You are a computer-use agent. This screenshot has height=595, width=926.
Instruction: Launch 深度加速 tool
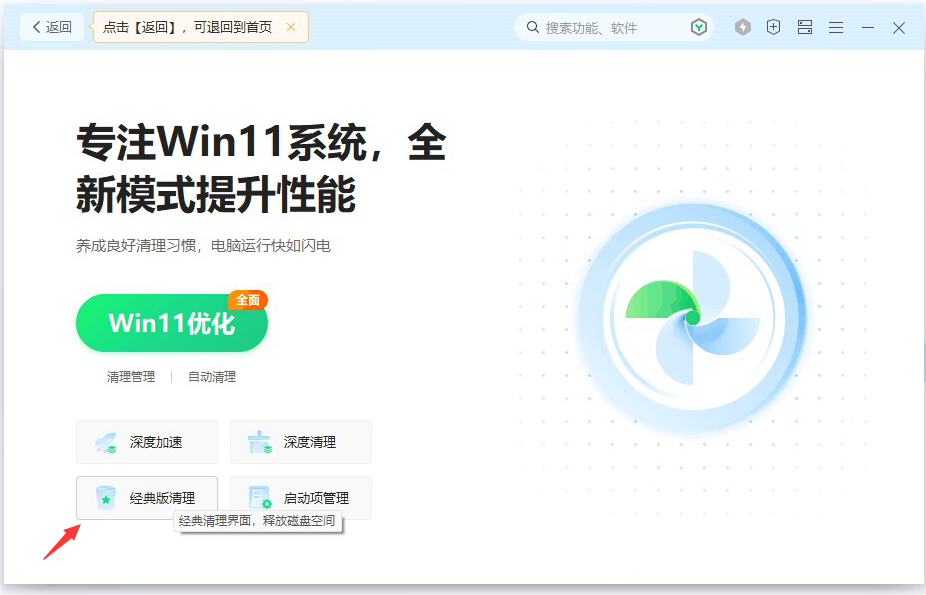click(x=147, y=442)
